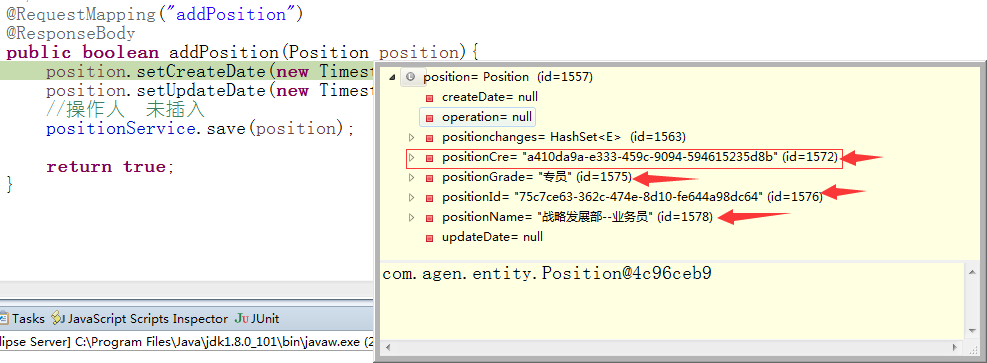Click the positionService.save(position) line
The height and width of the screenshot is (363, 987).
[200, 128]
